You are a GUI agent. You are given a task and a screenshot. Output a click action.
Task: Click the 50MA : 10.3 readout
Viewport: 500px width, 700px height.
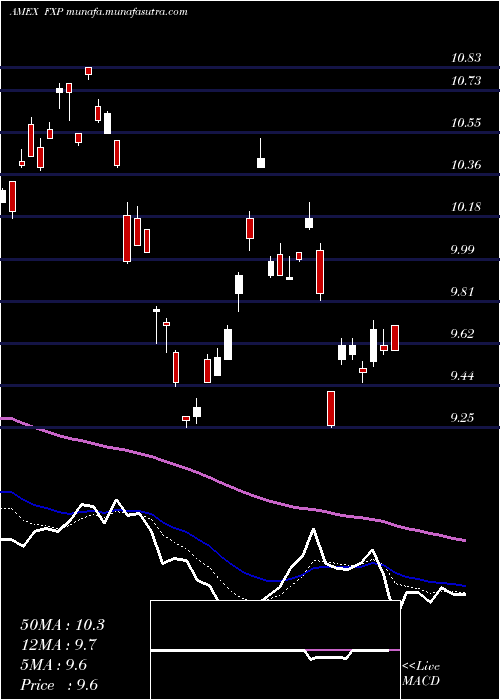pyautogui.click(x=62, y=625)
